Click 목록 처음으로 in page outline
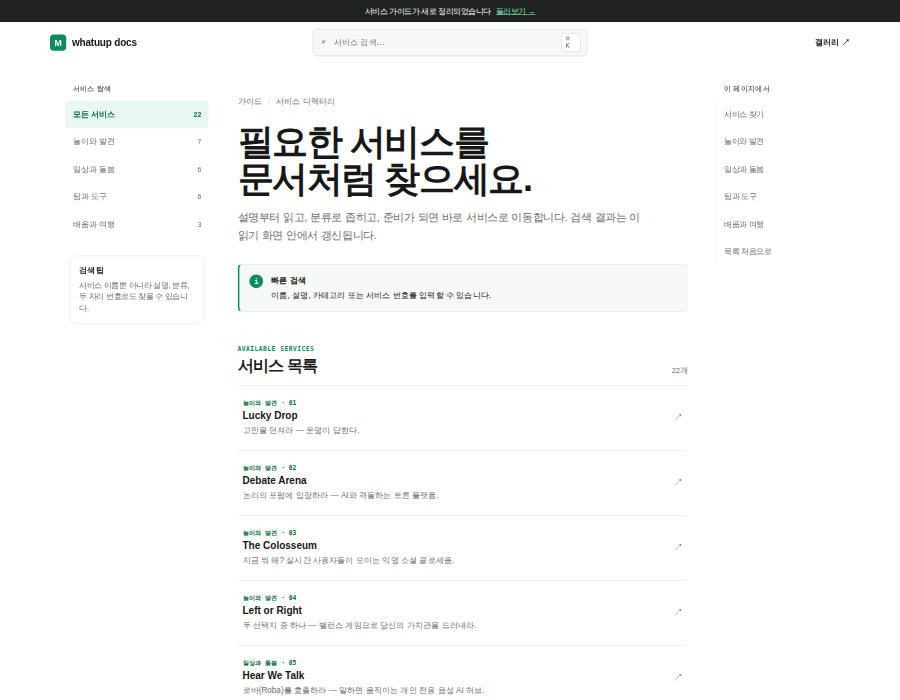900x700 pixels. point(747,251)
